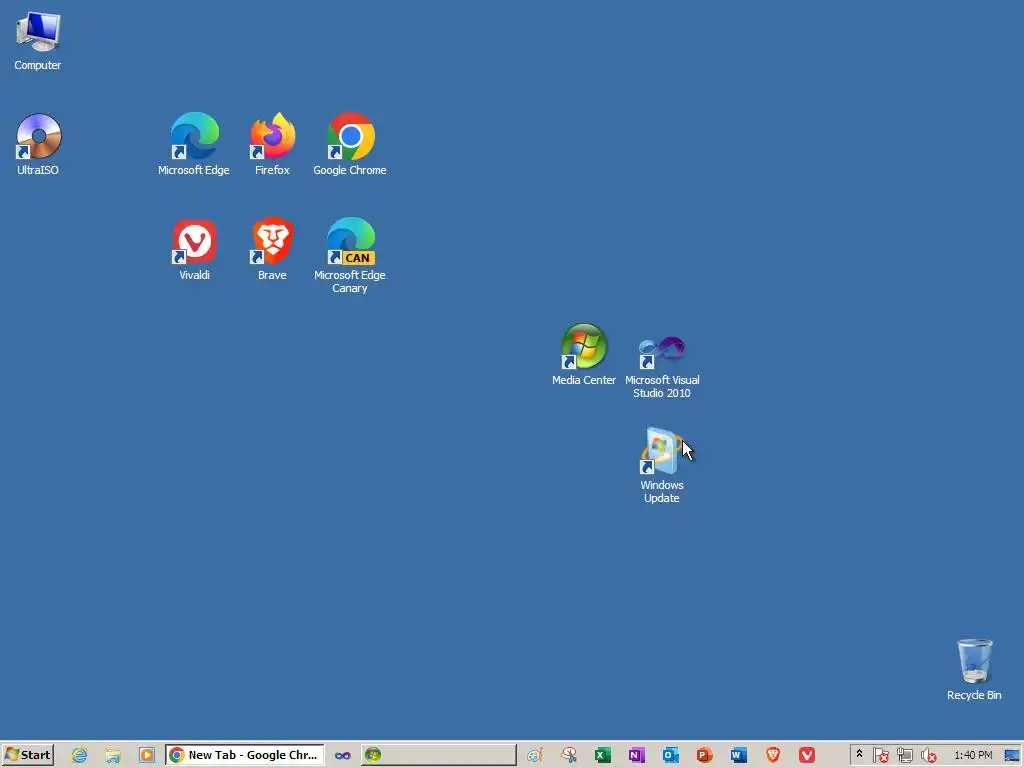Select the Windows Update desktop shortcut
The height and width of the screenshot is (768, 1024).
[662, 466]
